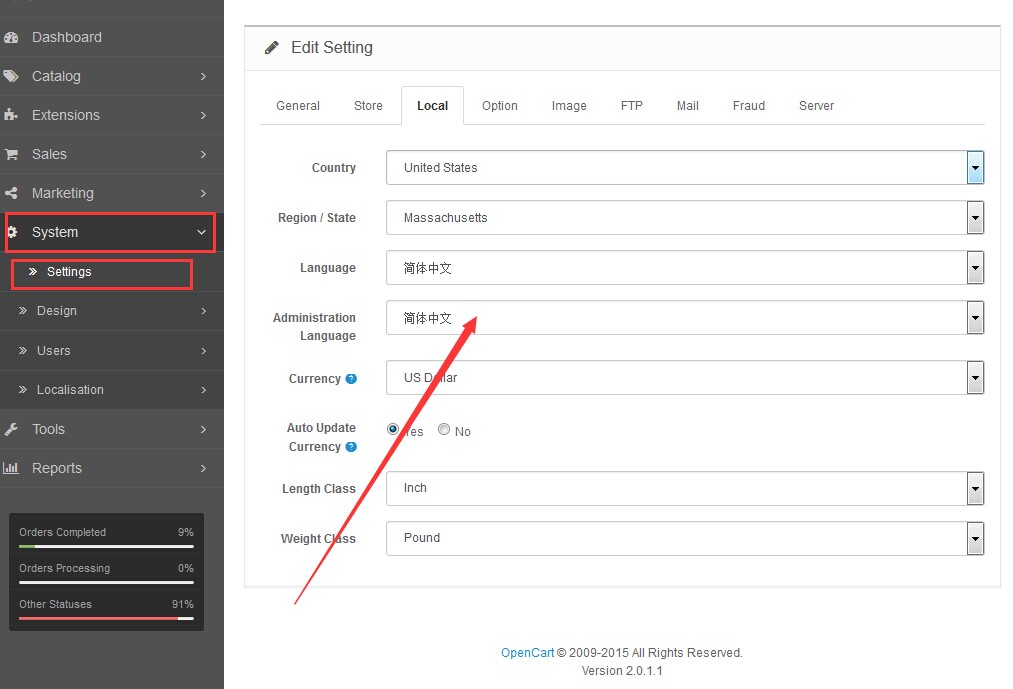Image resolution: width=1013 pixels, height=689 pixels.
Task: Switch to the Server tab
Action: (817, 105)
